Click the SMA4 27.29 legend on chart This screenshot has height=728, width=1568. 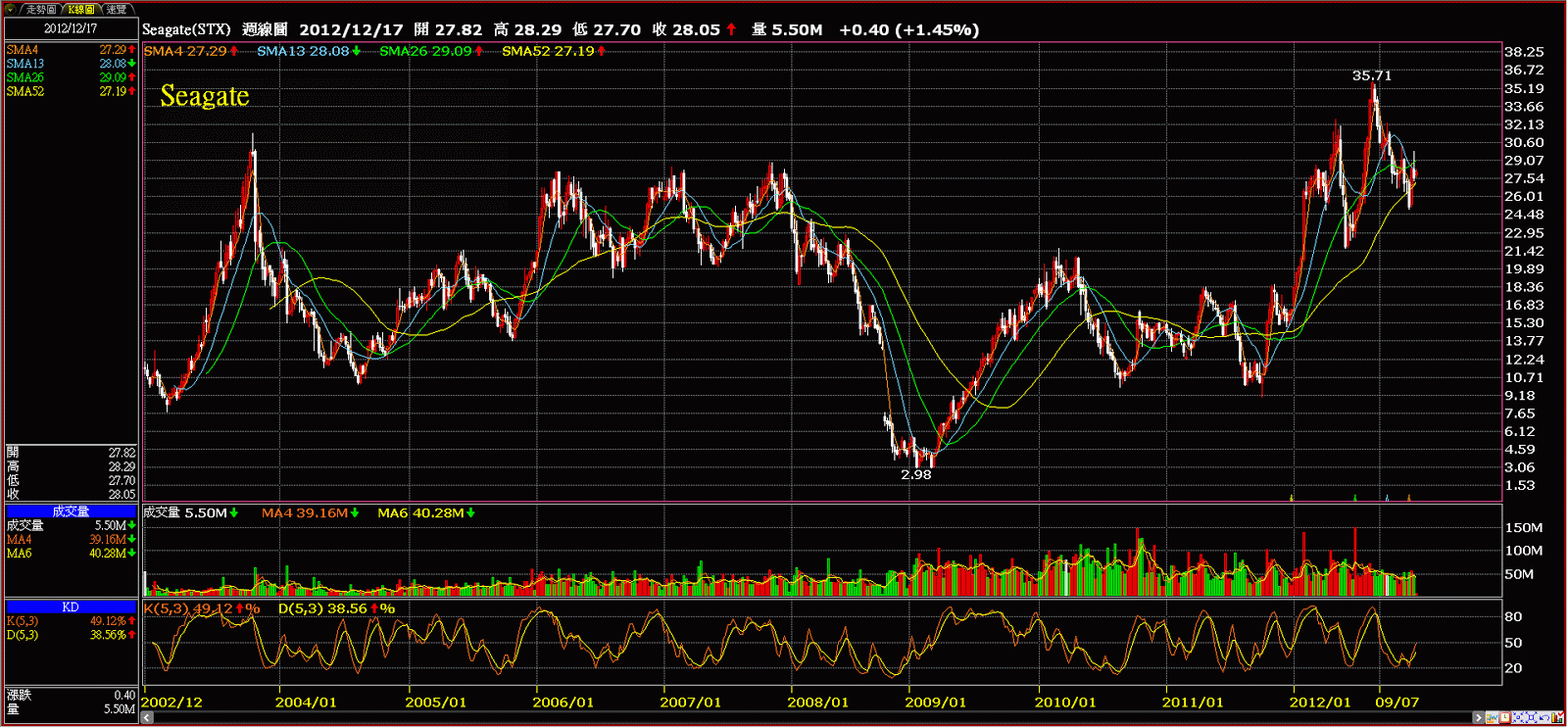(x=191, y=51)
